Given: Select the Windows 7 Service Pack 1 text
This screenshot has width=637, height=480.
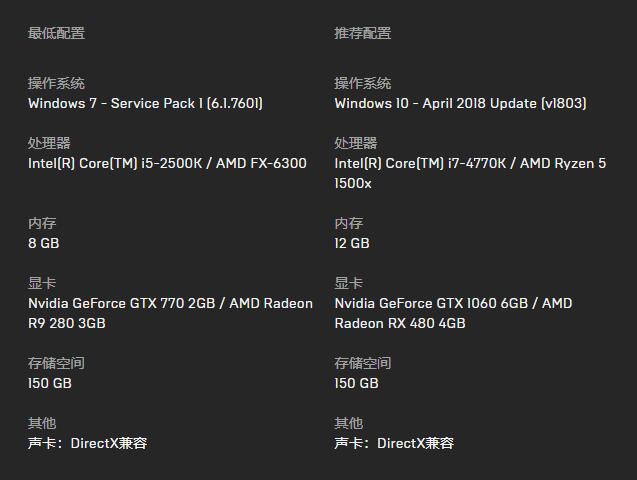Looking at the screenshot, I should [x=145, y=103].
